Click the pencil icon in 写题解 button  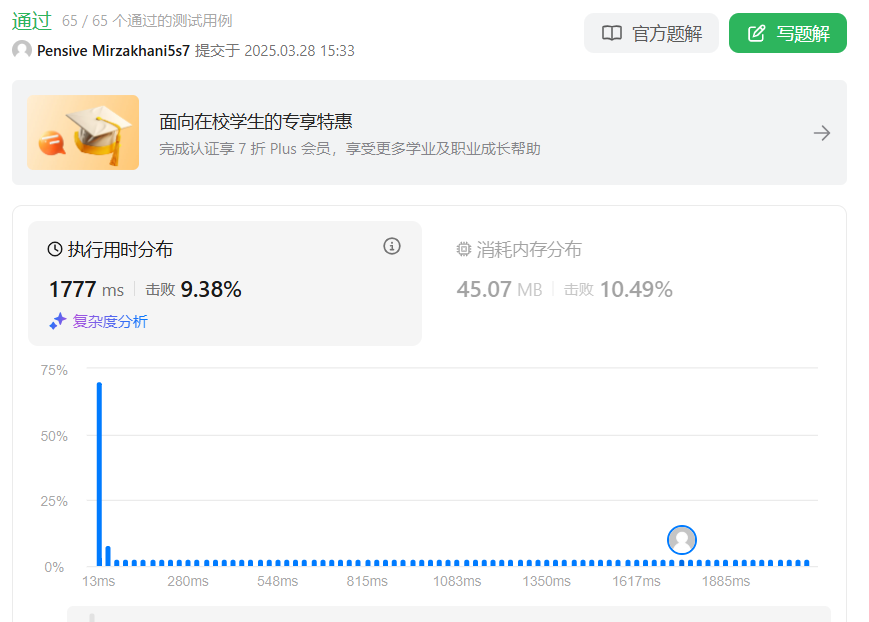point(756,33)
